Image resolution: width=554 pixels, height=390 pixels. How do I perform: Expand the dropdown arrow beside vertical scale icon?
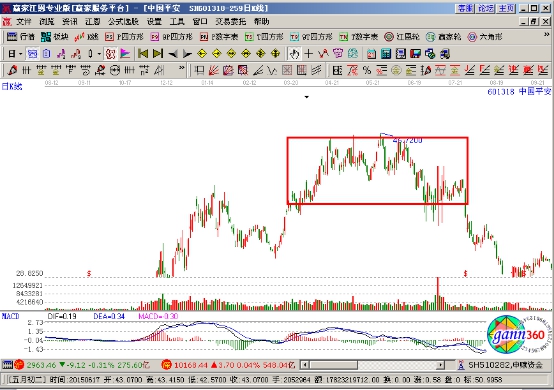(99, 54)
